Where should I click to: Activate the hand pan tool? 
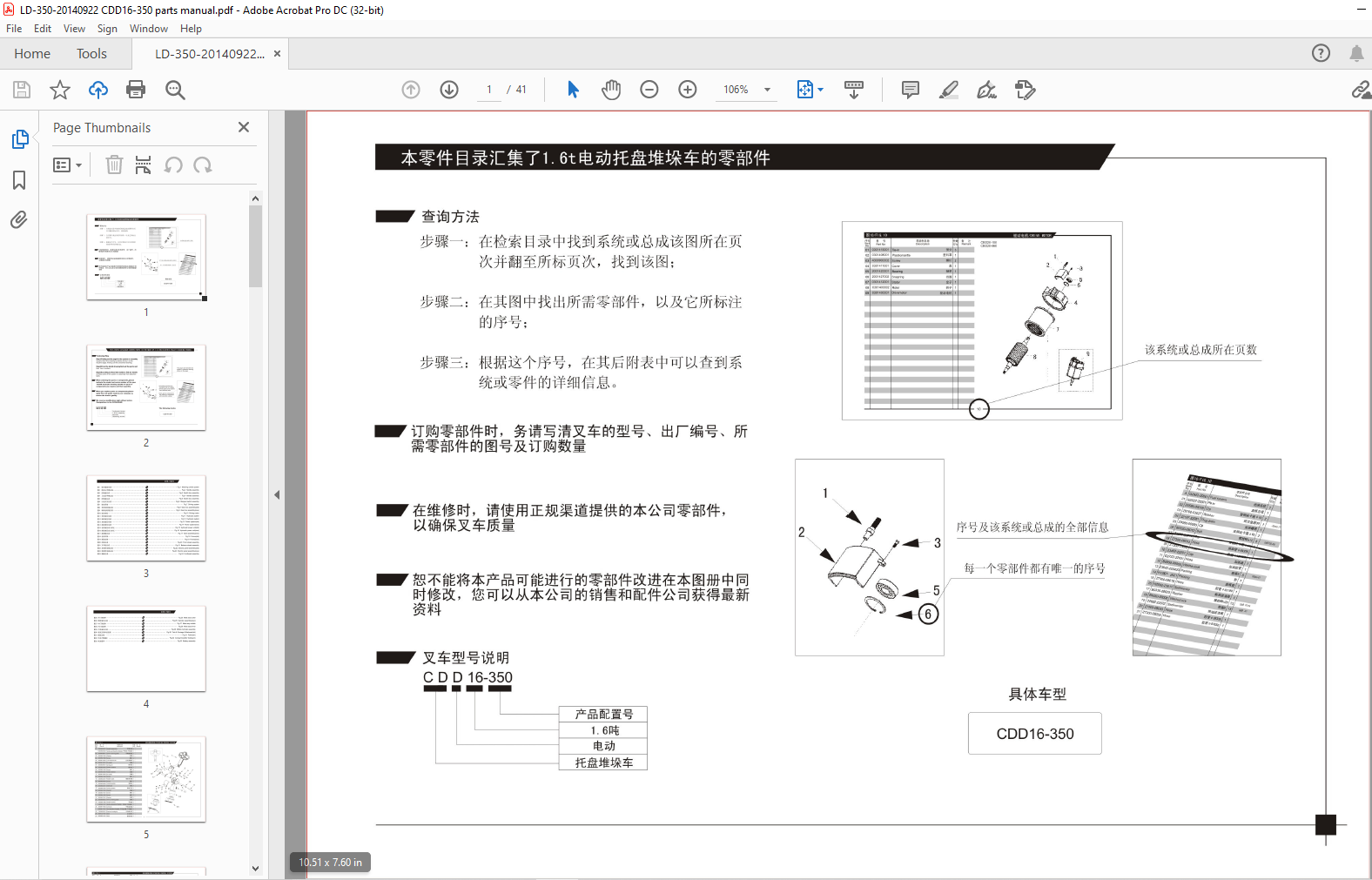(x=611, y=90)
